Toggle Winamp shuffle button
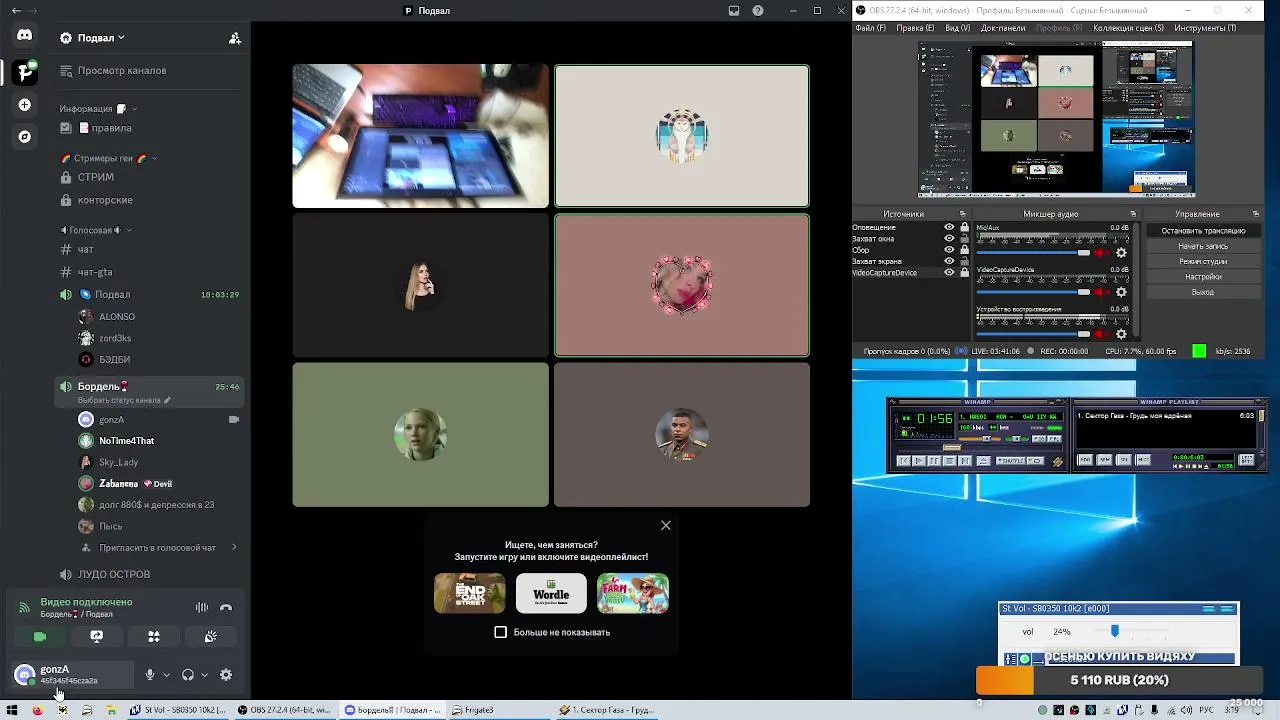The image size is (1280, 720). click(1010, 461)
